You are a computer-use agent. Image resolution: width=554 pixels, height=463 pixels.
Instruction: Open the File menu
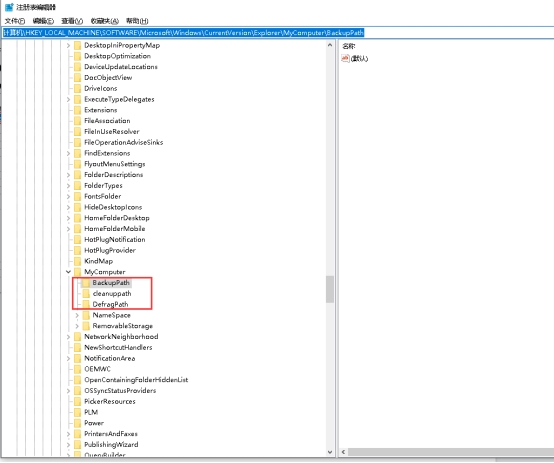pos(15,21)
